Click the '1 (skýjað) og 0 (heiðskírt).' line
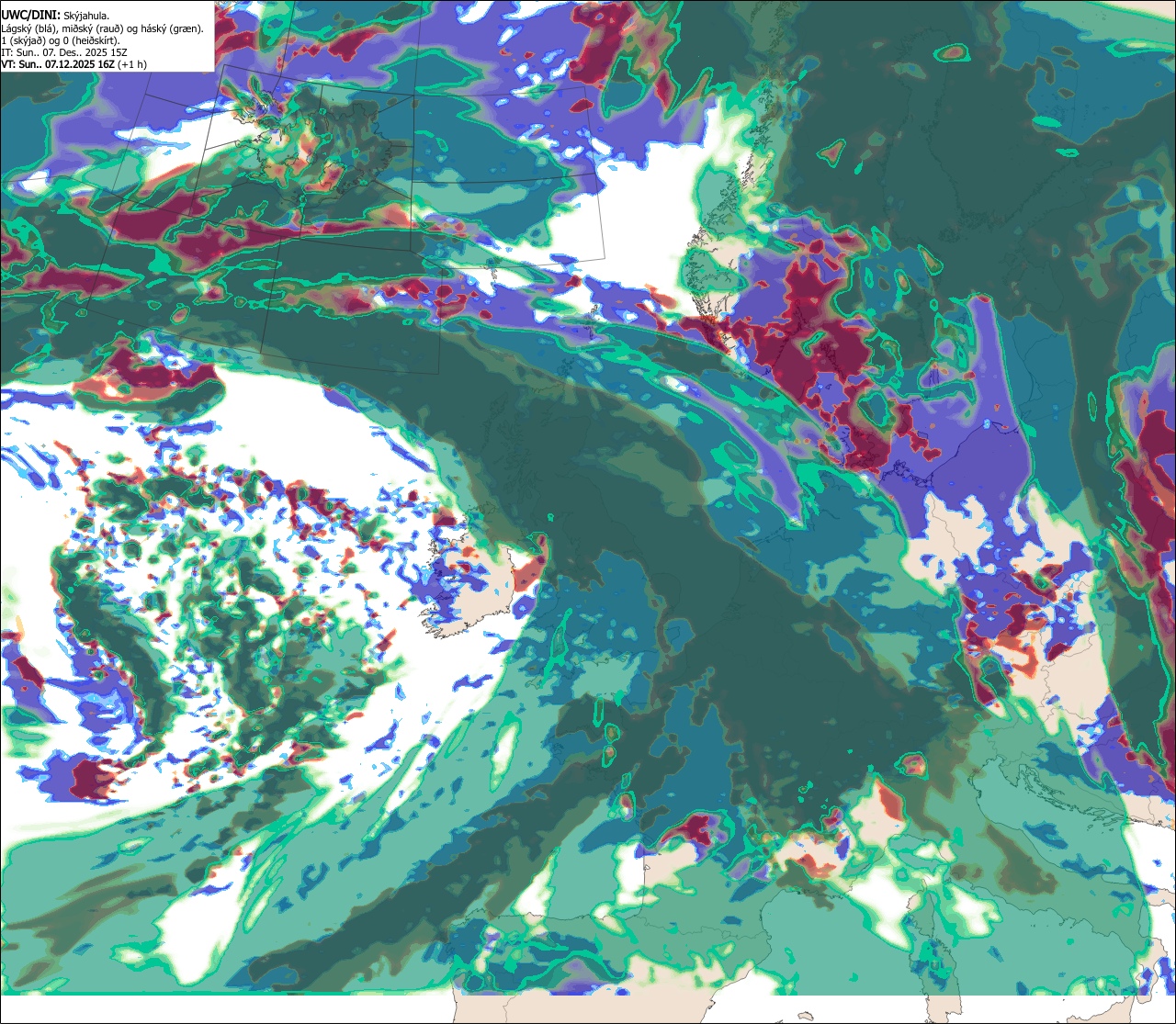This screenshot has height=1024, width=1176. (61, 40)
